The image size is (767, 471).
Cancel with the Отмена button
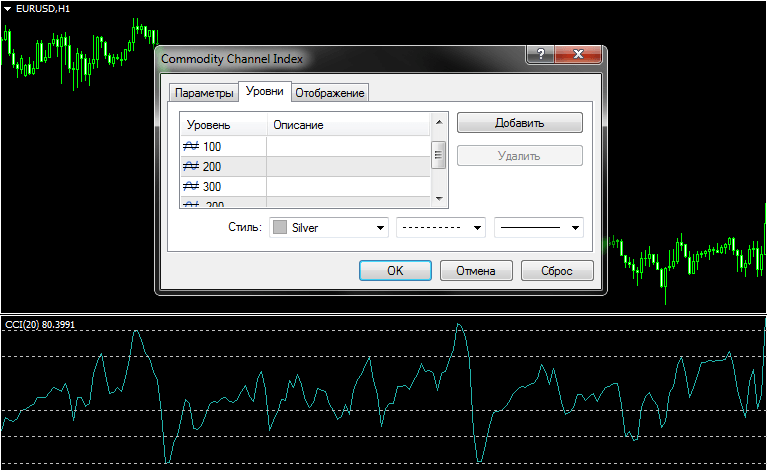point(477,271)
